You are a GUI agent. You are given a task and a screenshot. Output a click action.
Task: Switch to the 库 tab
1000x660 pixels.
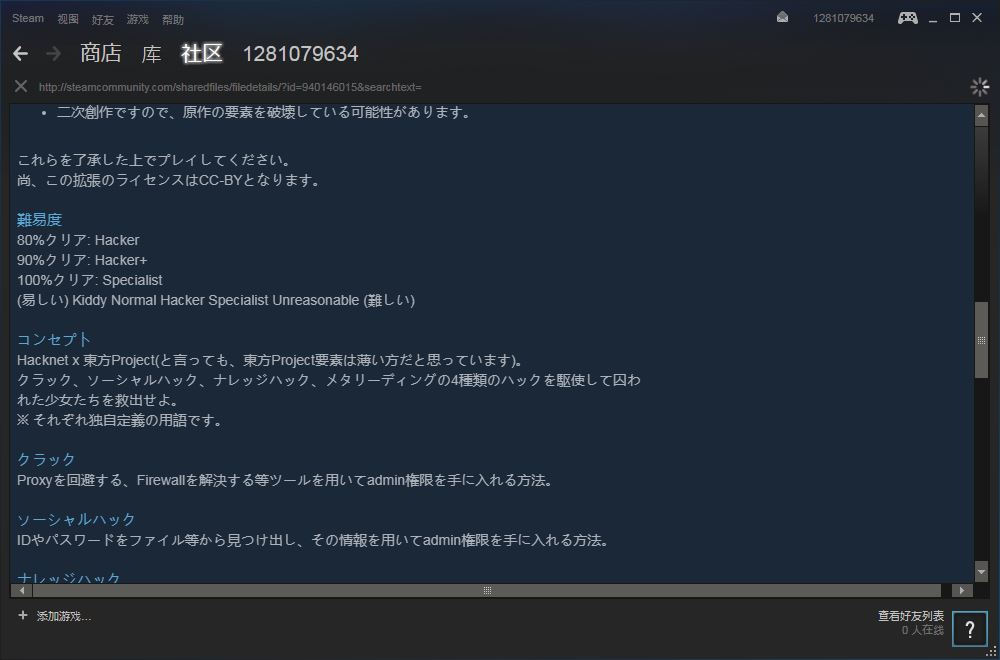(x=151, y=54)
